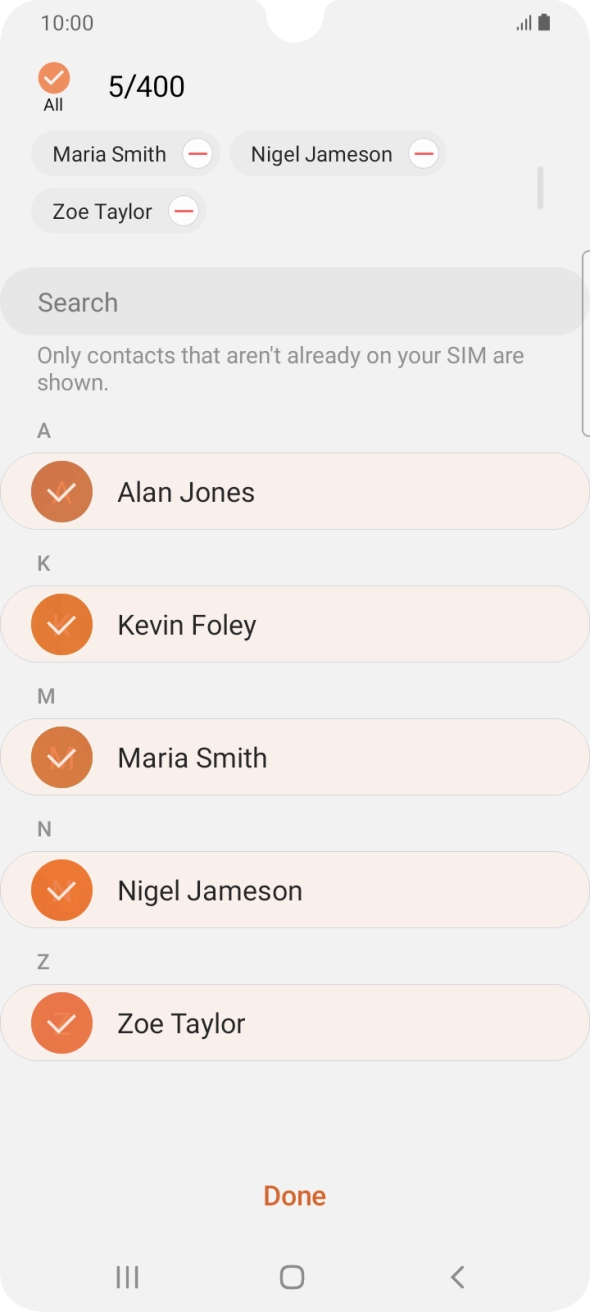This screenshot has width=590, height=1312.
Task: Remove Nigel Jameson chip with minus icon
Action: point(424,154)
